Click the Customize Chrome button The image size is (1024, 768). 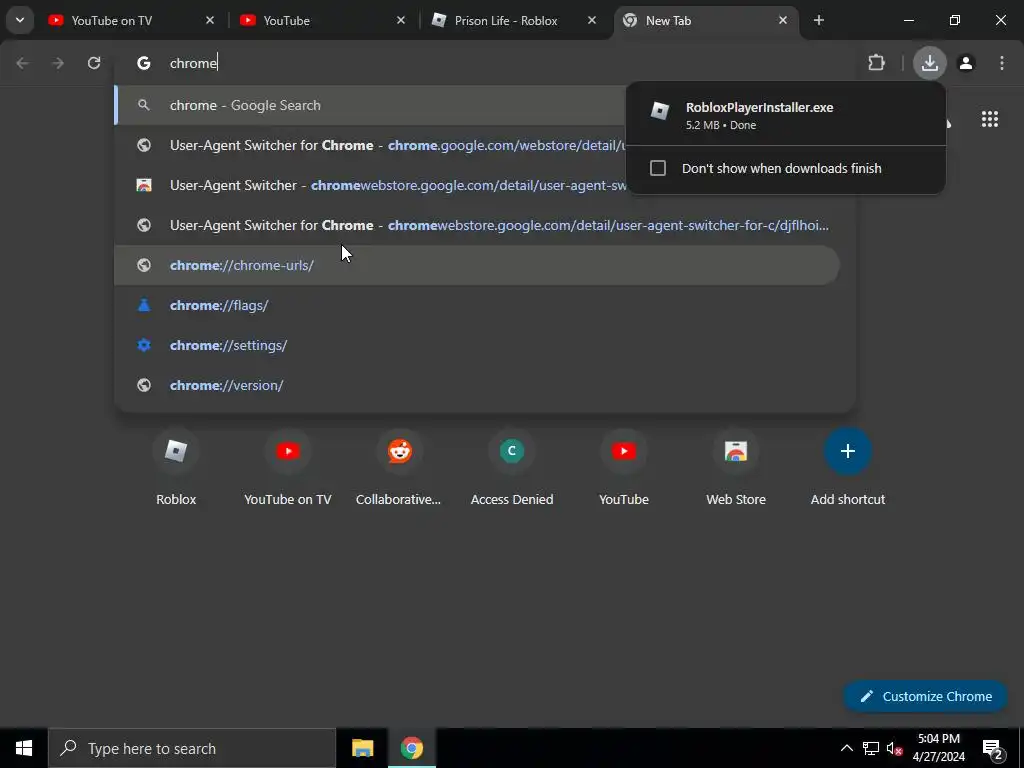(925, 696)
